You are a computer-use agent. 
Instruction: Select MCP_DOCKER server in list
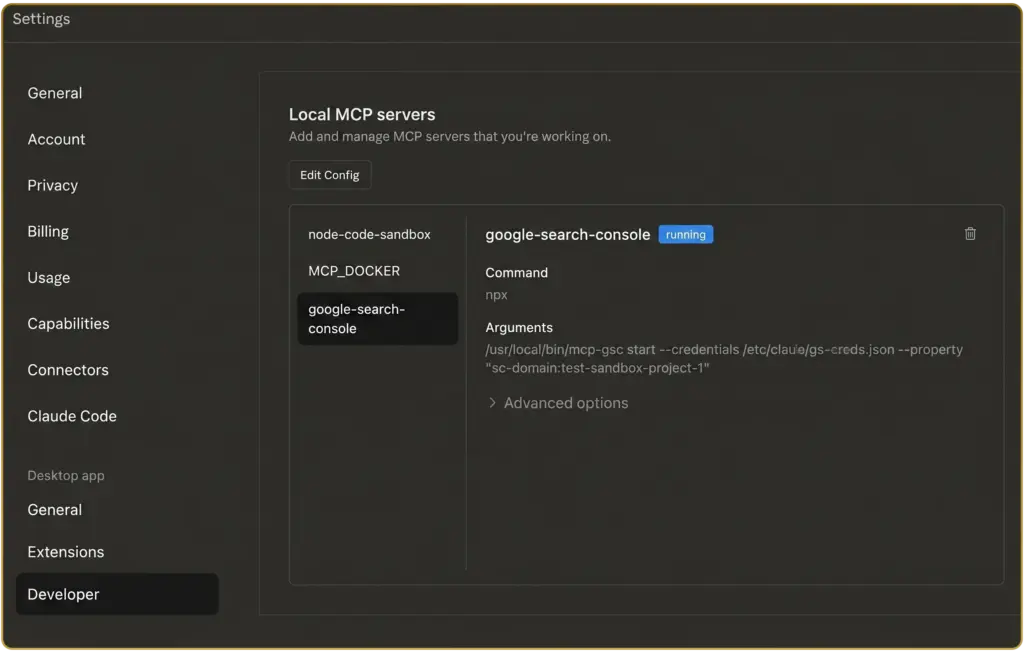[x=354, y=271]
